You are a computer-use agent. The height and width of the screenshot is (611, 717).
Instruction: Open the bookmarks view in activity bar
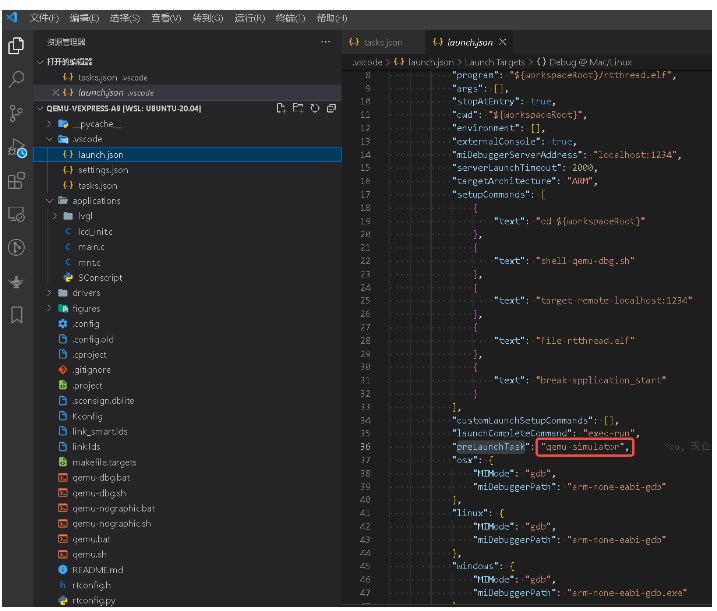[16, 315]
